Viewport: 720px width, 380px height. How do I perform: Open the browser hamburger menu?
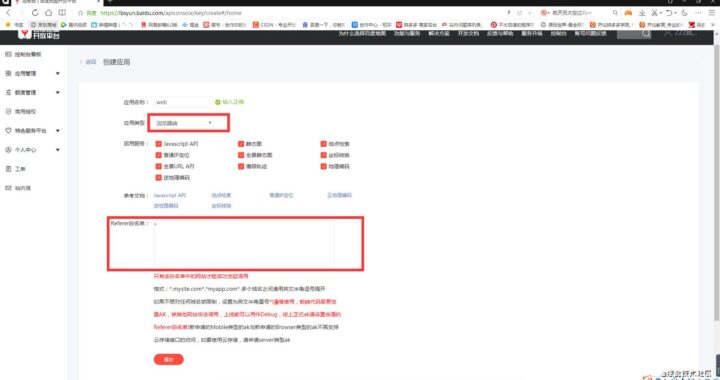pos(712,13)
